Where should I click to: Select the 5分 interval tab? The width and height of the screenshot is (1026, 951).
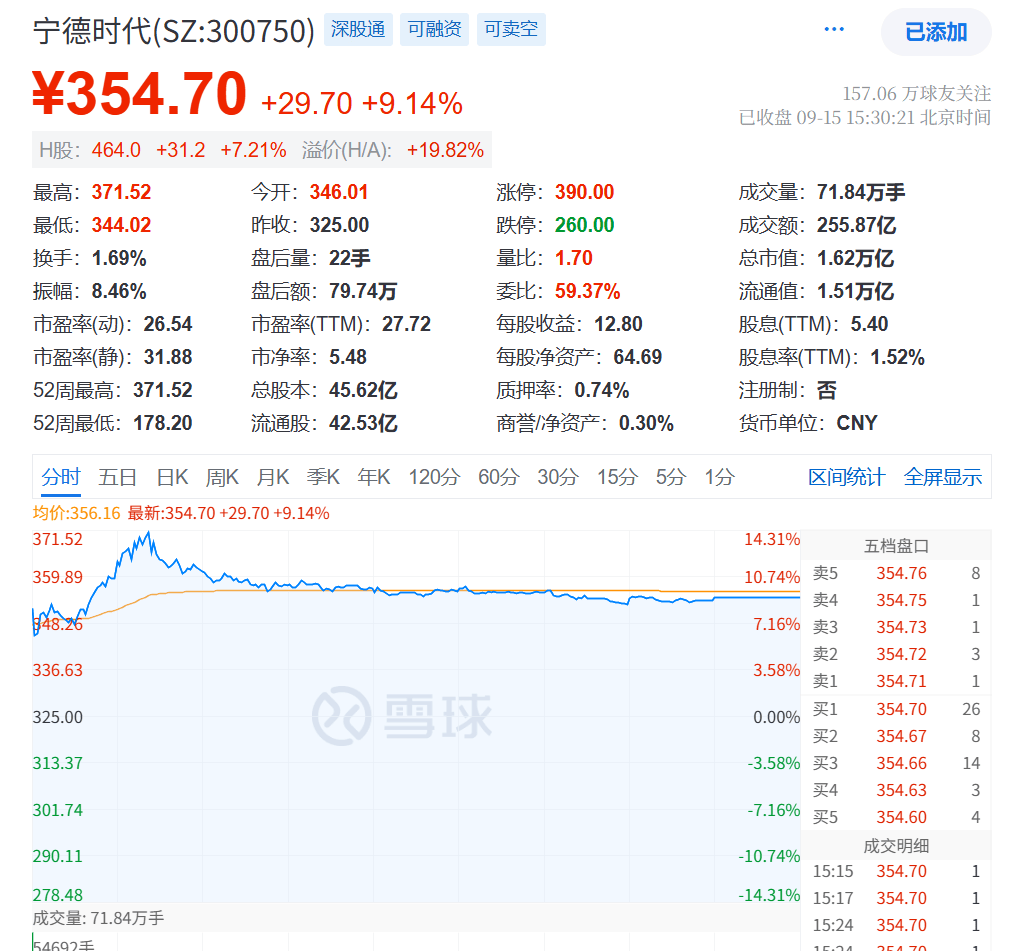coord(671,477)
